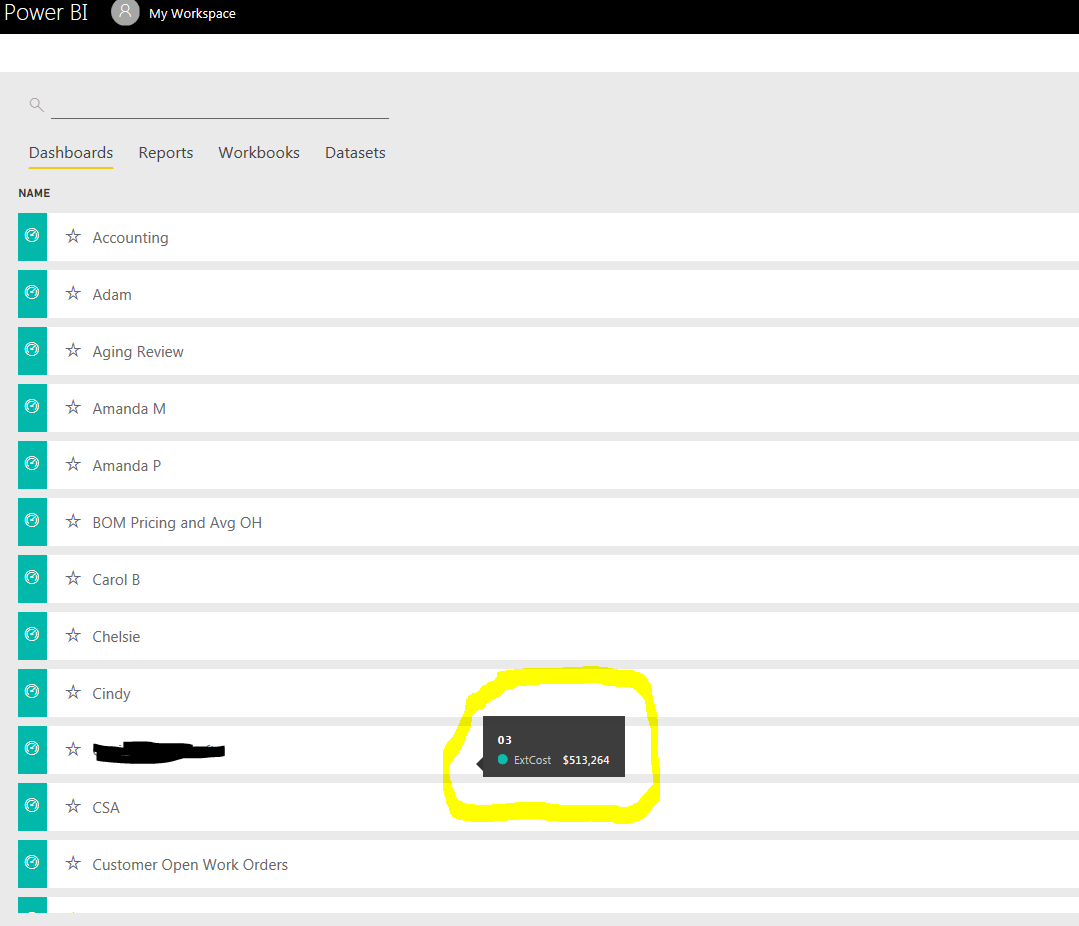Favorite the Carol B dashboard star

click(73, 579)
